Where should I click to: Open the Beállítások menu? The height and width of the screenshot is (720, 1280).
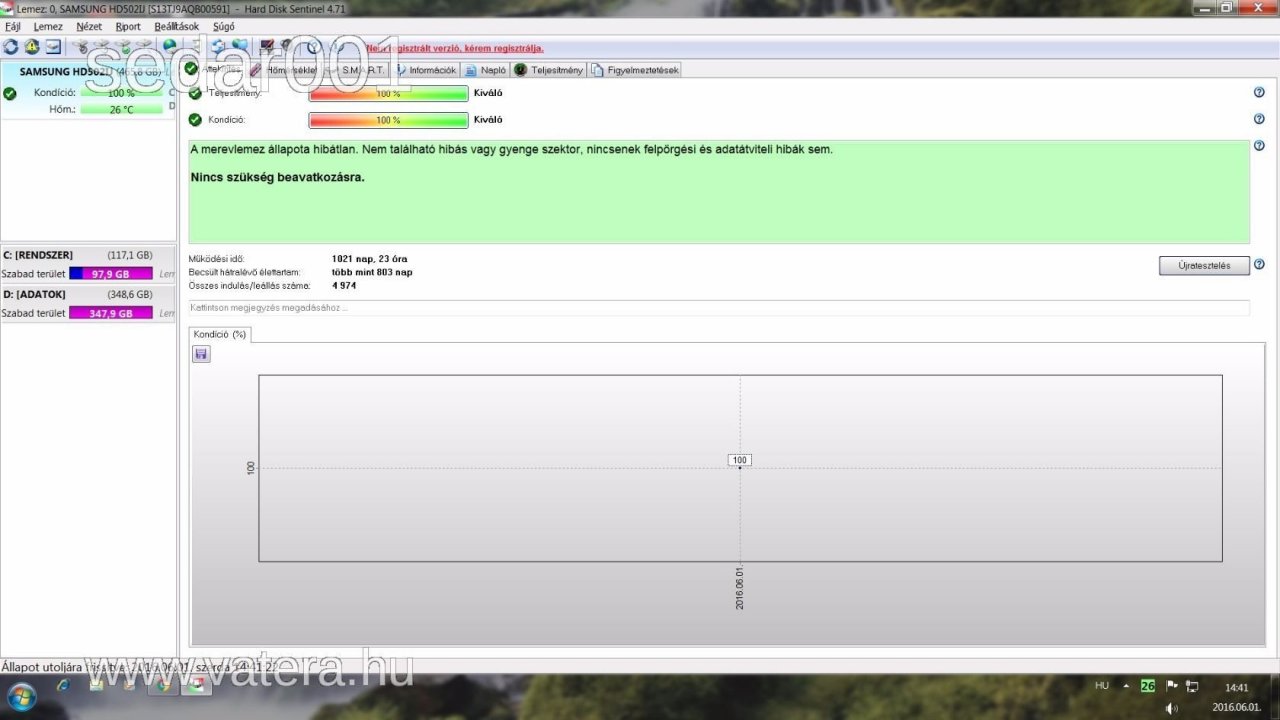tap(177, 27)
